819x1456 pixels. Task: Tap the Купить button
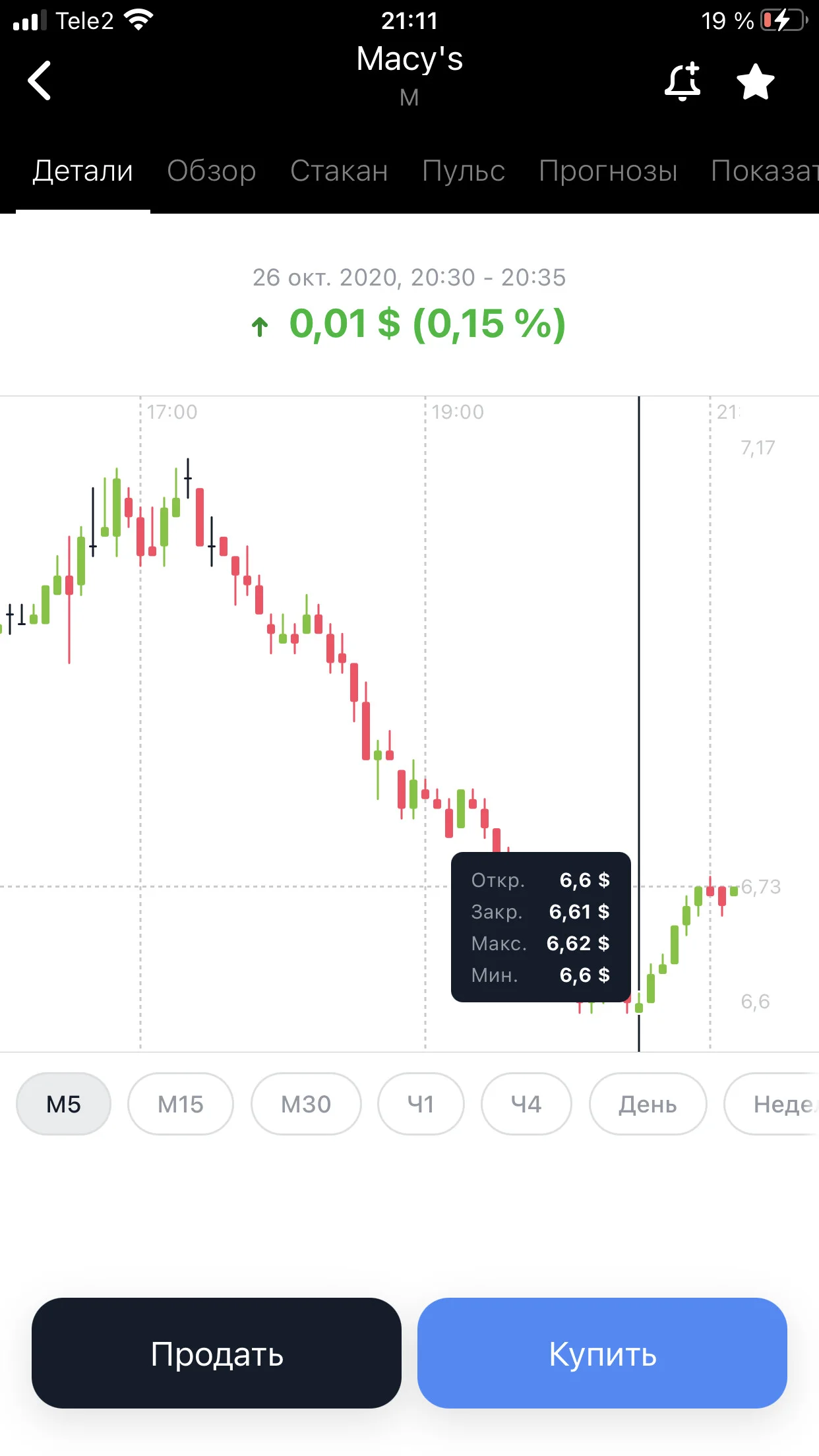pyautogui.click(x=603, y=1353)
